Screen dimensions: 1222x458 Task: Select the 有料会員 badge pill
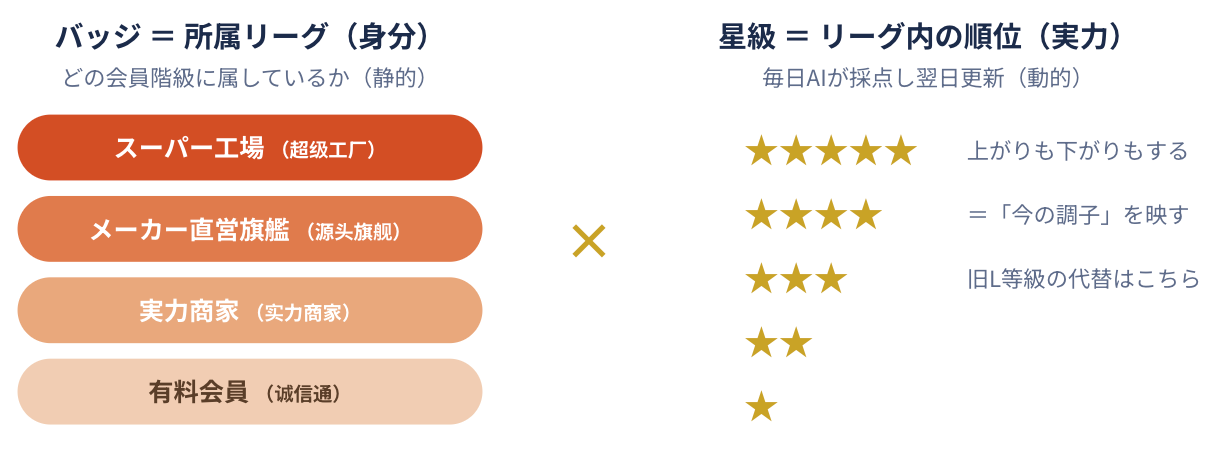(x=250, y=392)
